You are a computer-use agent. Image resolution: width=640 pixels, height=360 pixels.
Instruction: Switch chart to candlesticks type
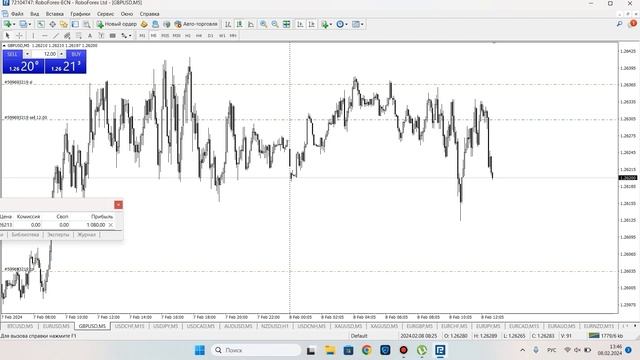[239, 24]
